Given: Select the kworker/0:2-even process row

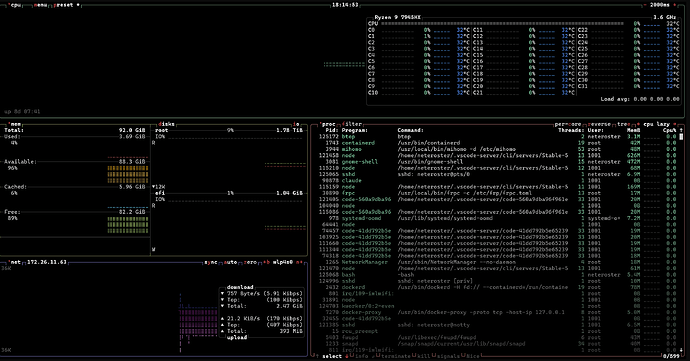Looking at the screenshot, I should tap(497, 306).
